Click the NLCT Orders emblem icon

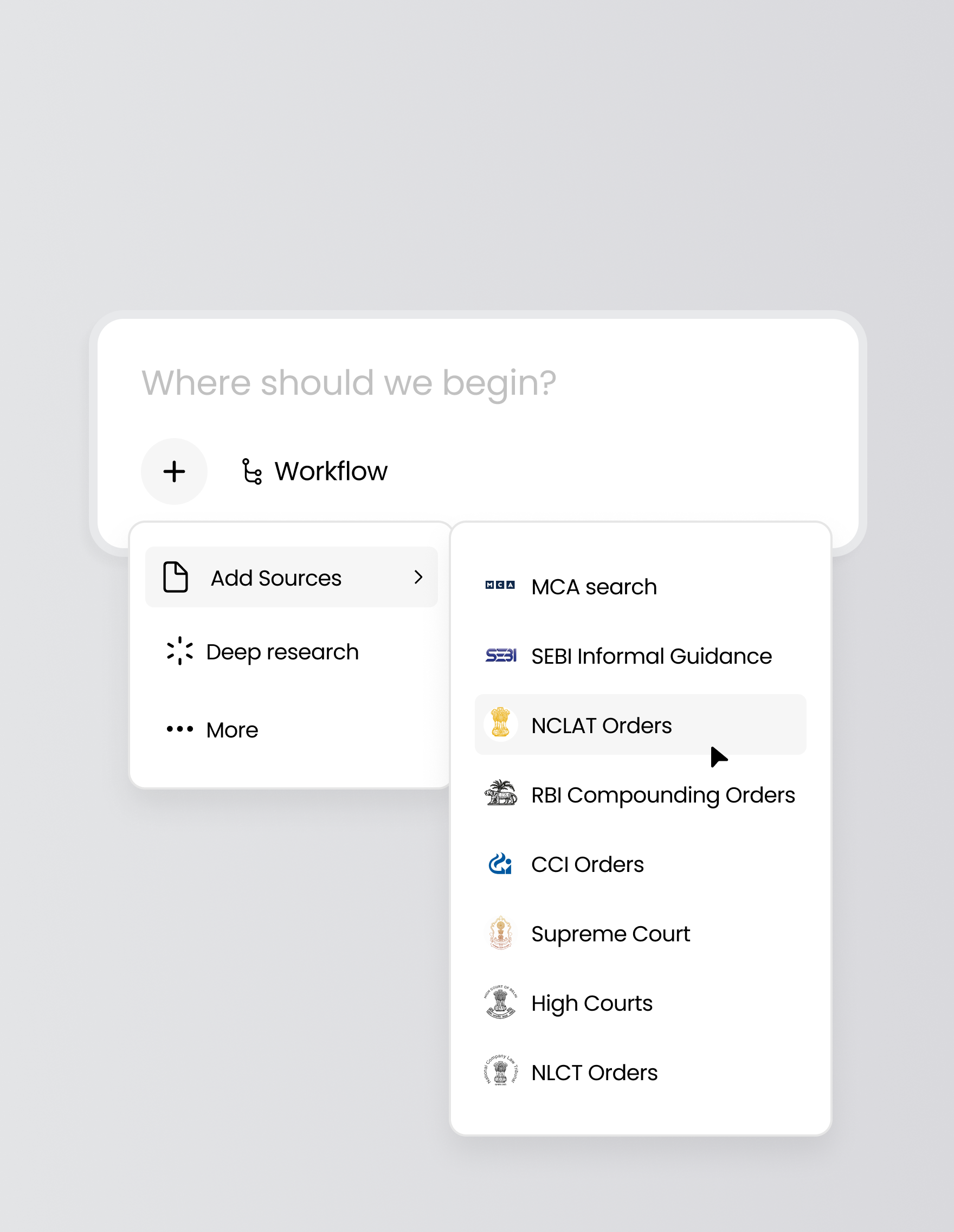pyautogui.click(x=501, y=1070)
